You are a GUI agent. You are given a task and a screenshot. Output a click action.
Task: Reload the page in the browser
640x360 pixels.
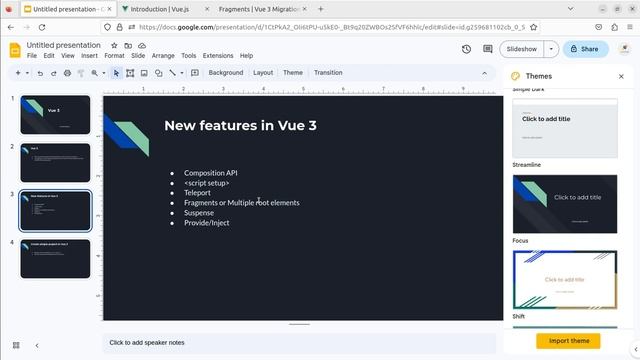(x=42, y=27)
